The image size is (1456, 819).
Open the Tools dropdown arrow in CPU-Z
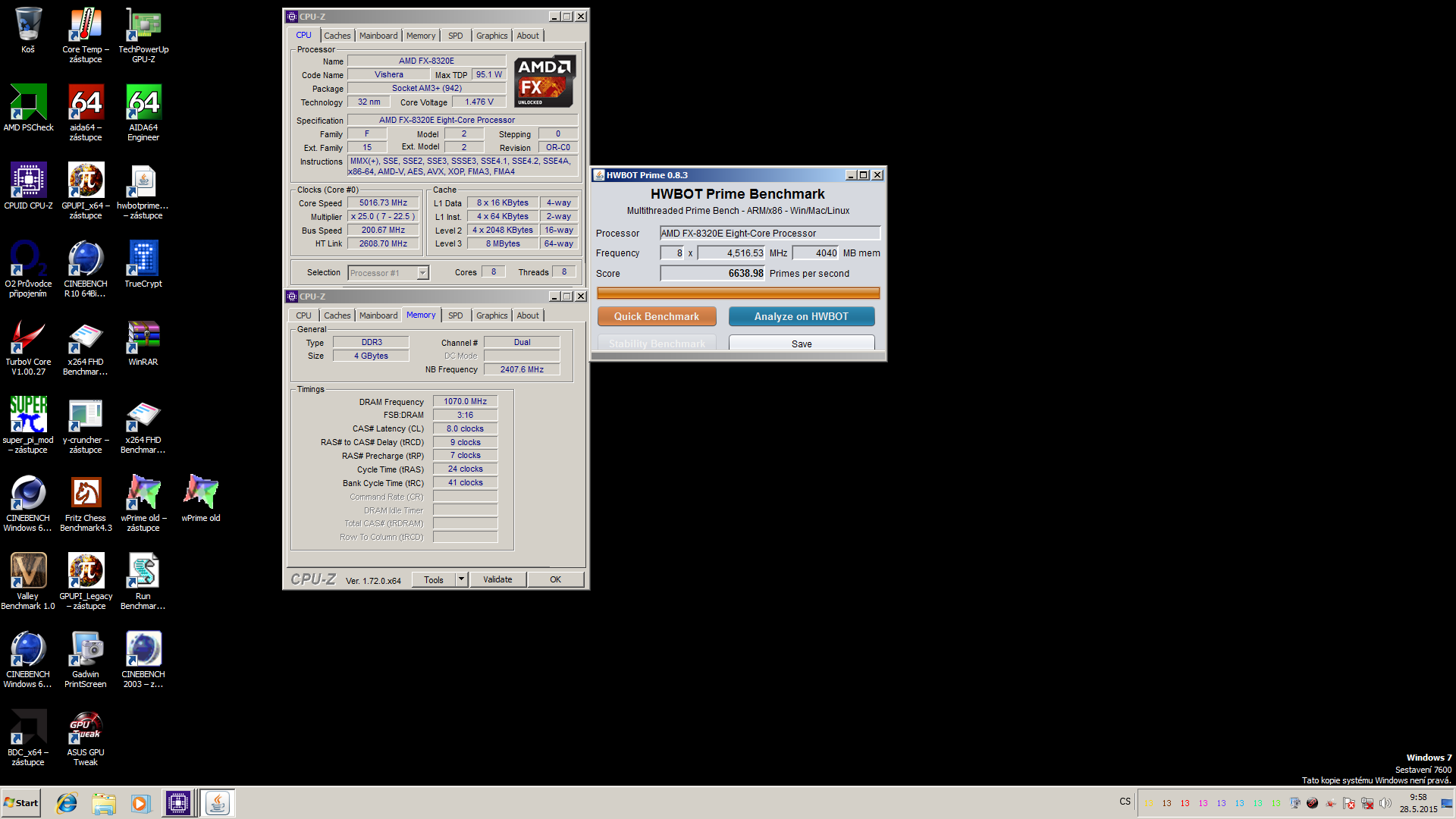click(460, 579)
